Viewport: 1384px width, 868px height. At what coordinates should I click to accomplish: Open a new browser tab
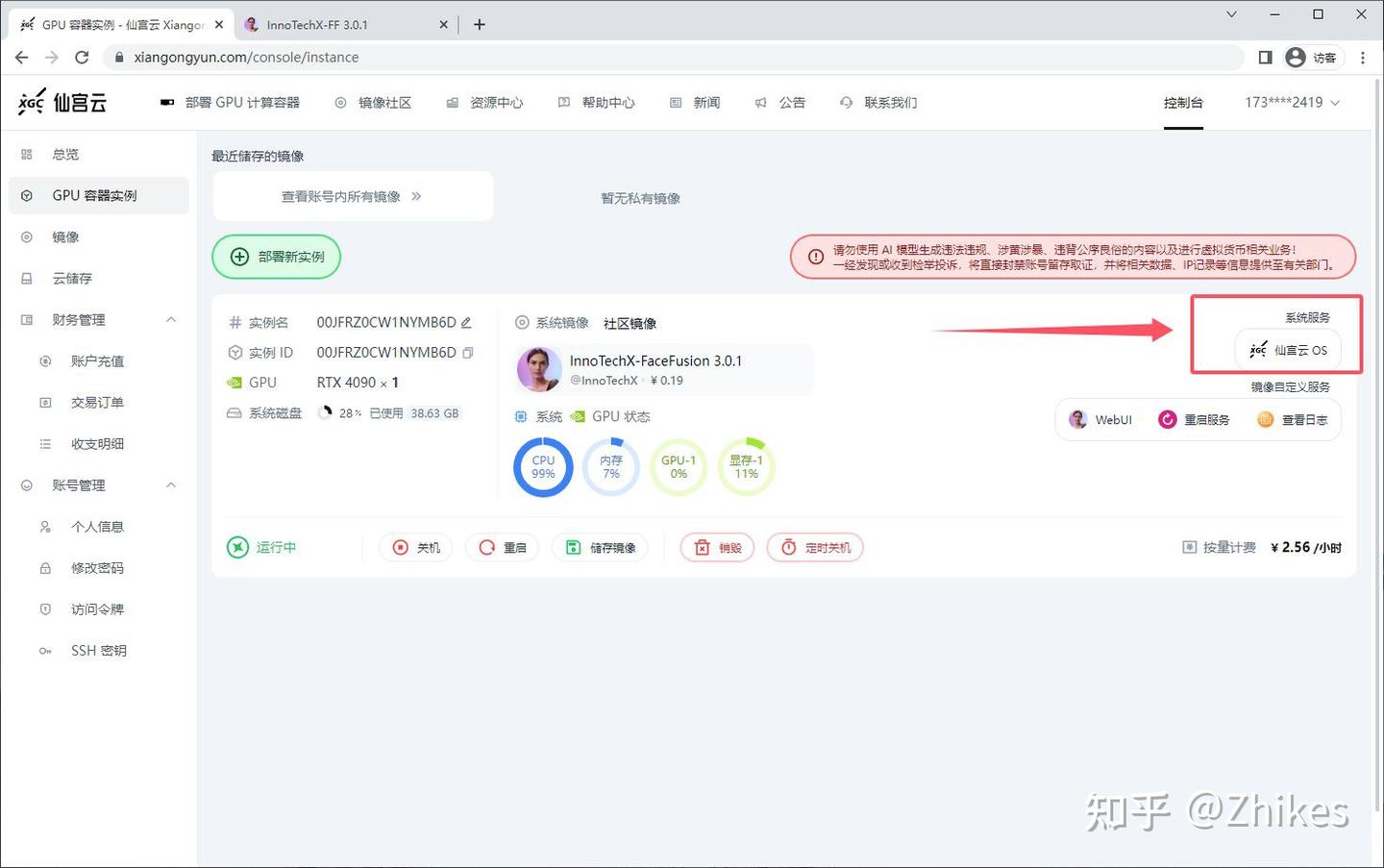[480, 25]
